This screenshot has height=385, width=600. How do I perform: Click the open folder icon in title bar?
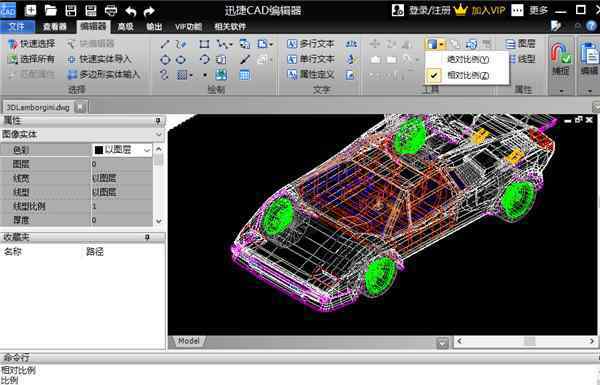point(51,10)
